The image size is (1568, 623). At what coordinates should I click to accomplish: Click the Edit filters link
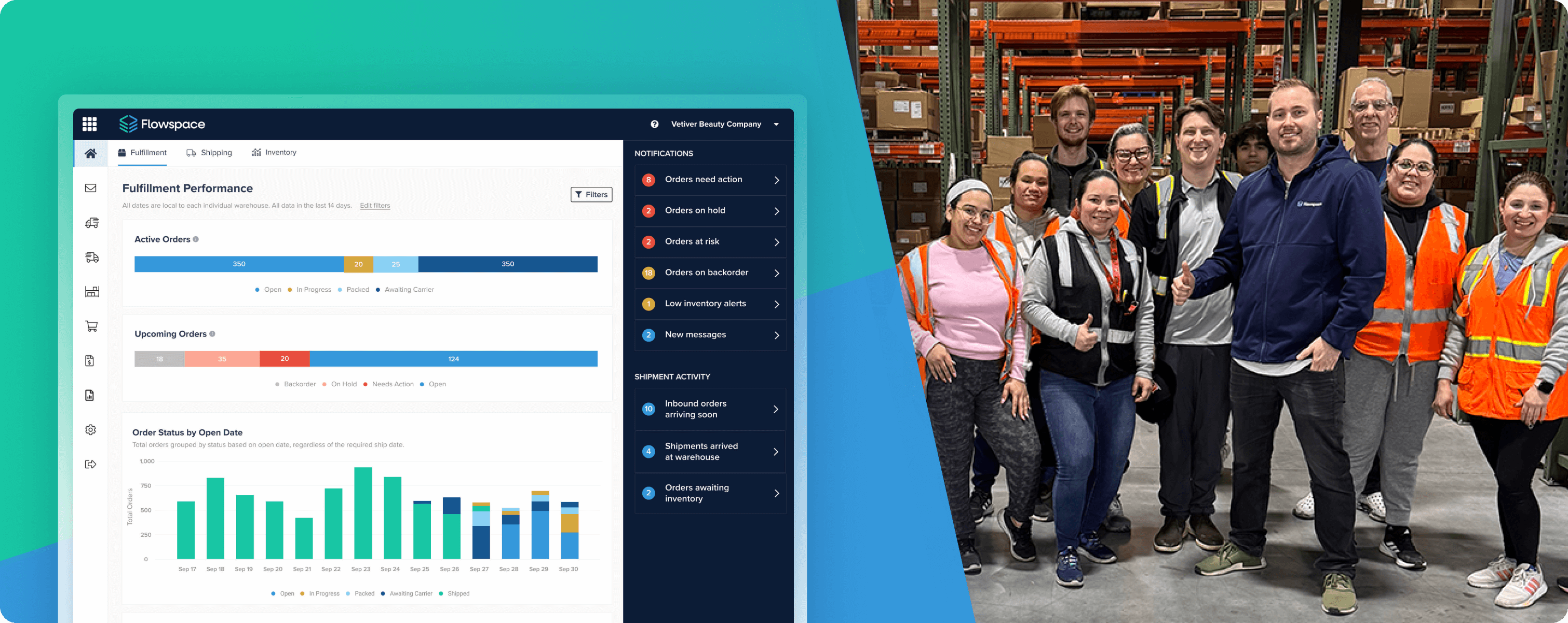coord(375,206)
